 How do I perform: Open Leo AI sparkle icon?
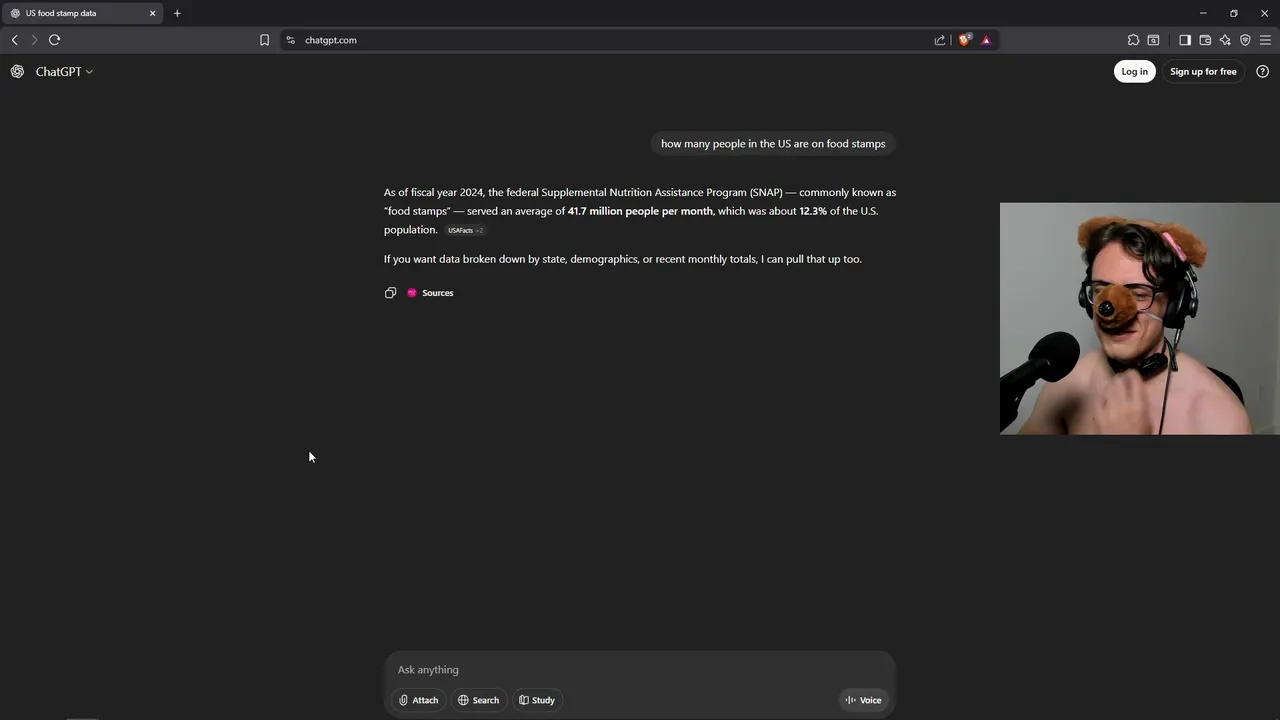[x=1225, y=40]
